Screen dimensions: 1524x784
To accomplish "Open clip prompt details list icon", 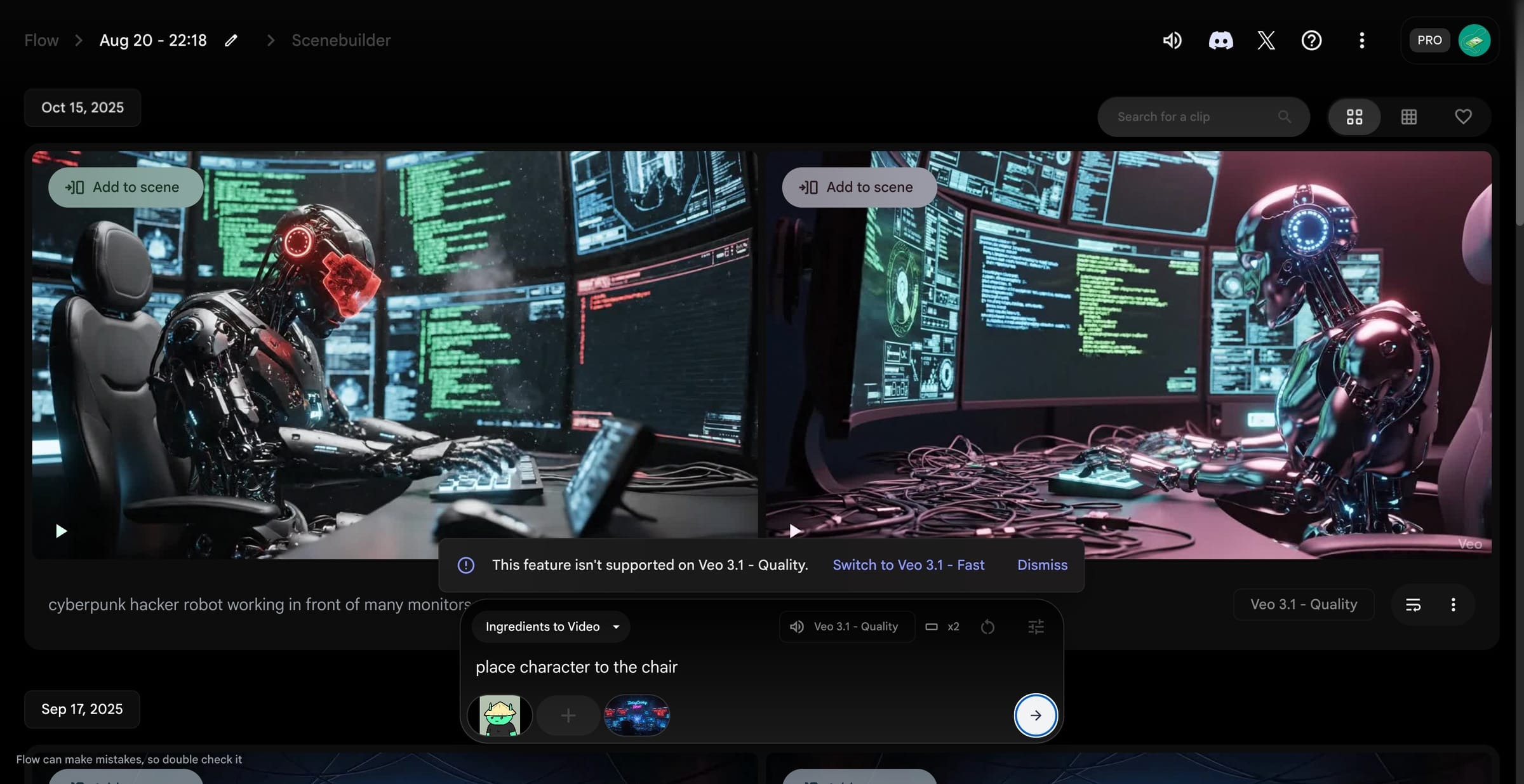I will click(1413, 605).
